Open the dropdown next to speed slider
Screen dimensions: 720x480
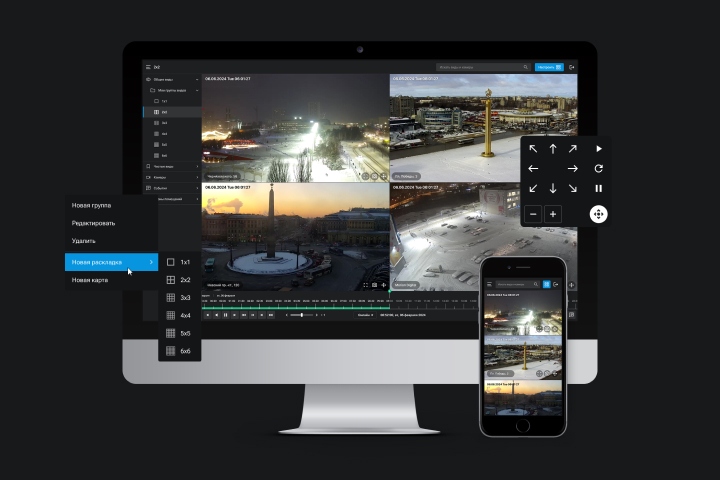pos(365,315)
